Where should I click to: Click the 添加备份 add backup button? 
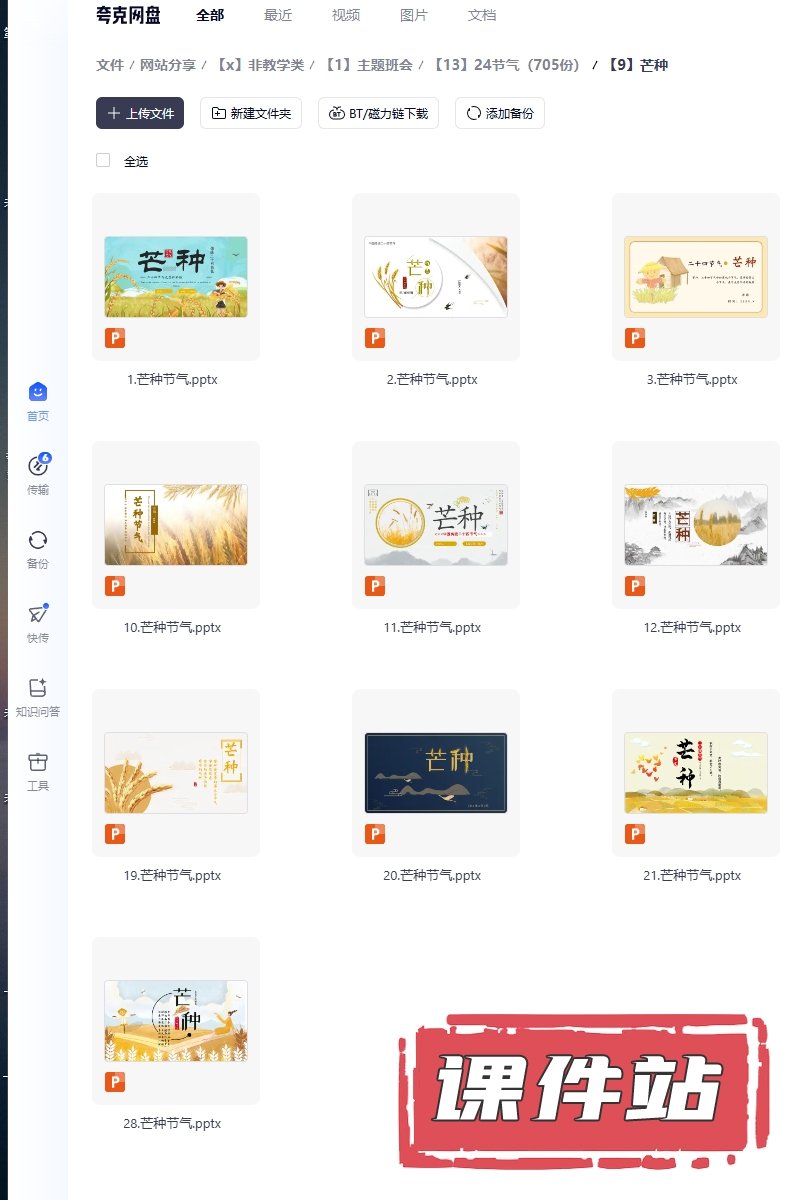point(499,113)
